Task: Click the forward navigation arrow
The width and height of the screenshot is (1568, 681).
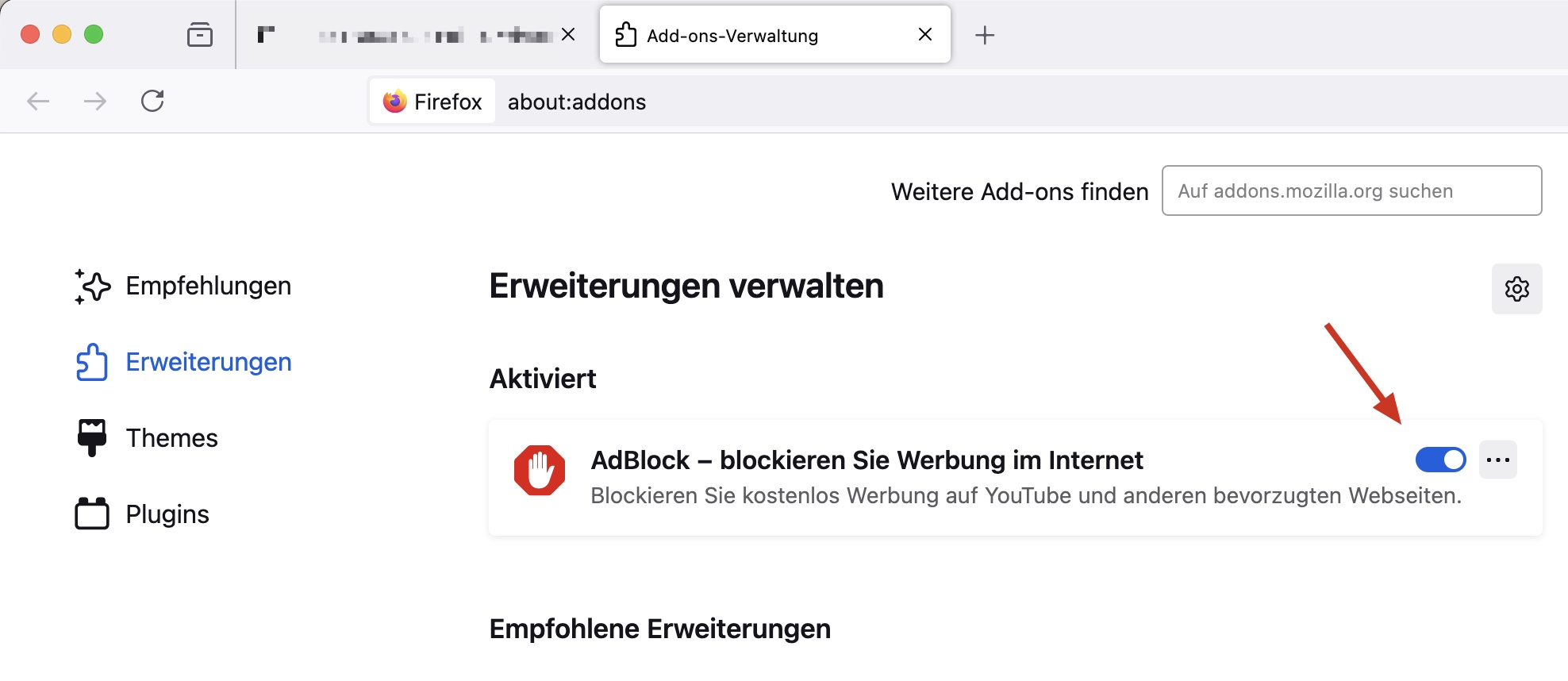Action: [x=95, y=101]
